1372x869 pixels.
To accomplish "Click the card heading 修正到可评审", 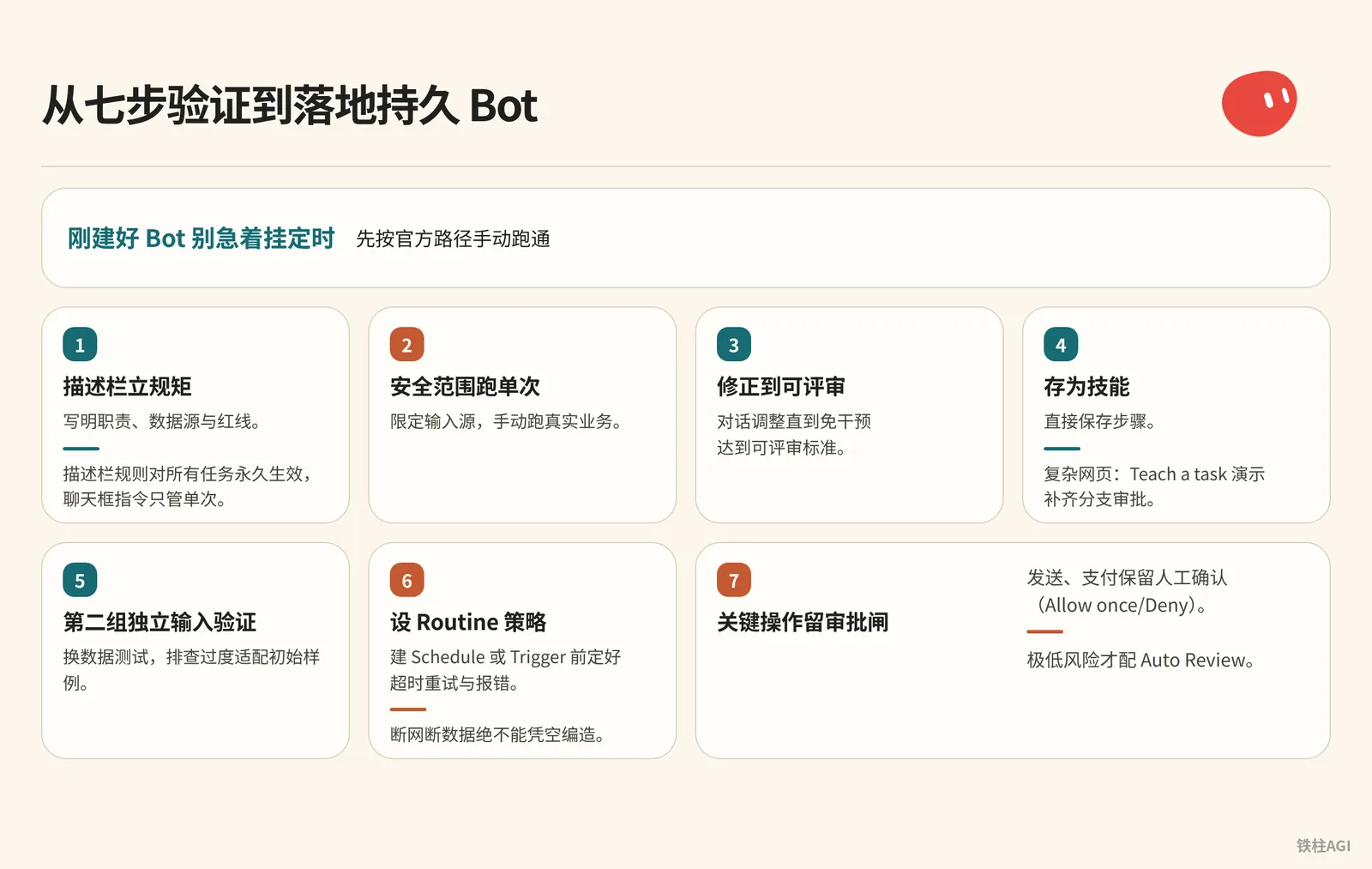I will click(x=781, y=387).
